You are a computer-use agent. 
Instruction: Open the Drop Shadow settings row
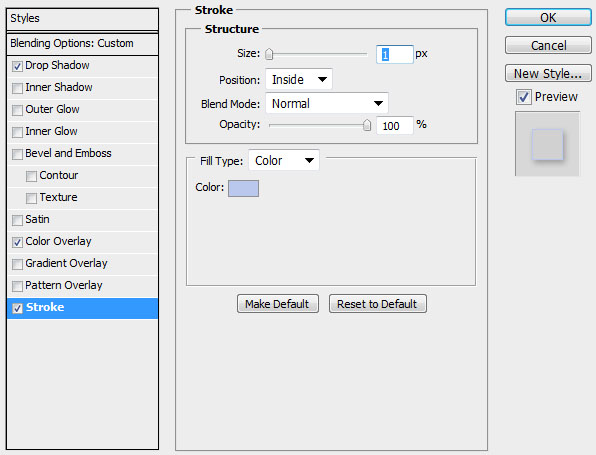click(x=82, y=66)
